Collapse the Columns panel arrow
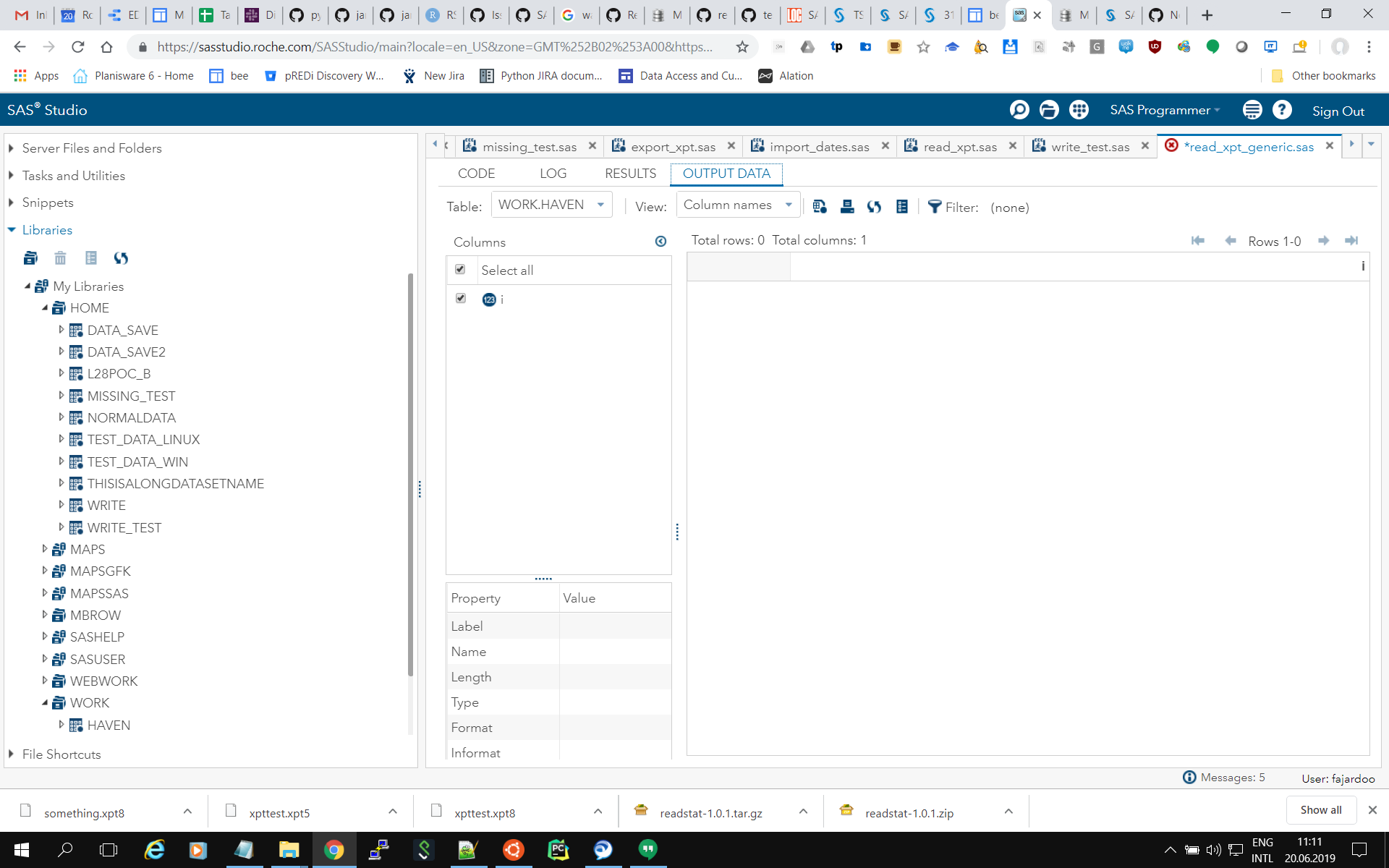Viewport: 1389px width, 868px height. 660,242
